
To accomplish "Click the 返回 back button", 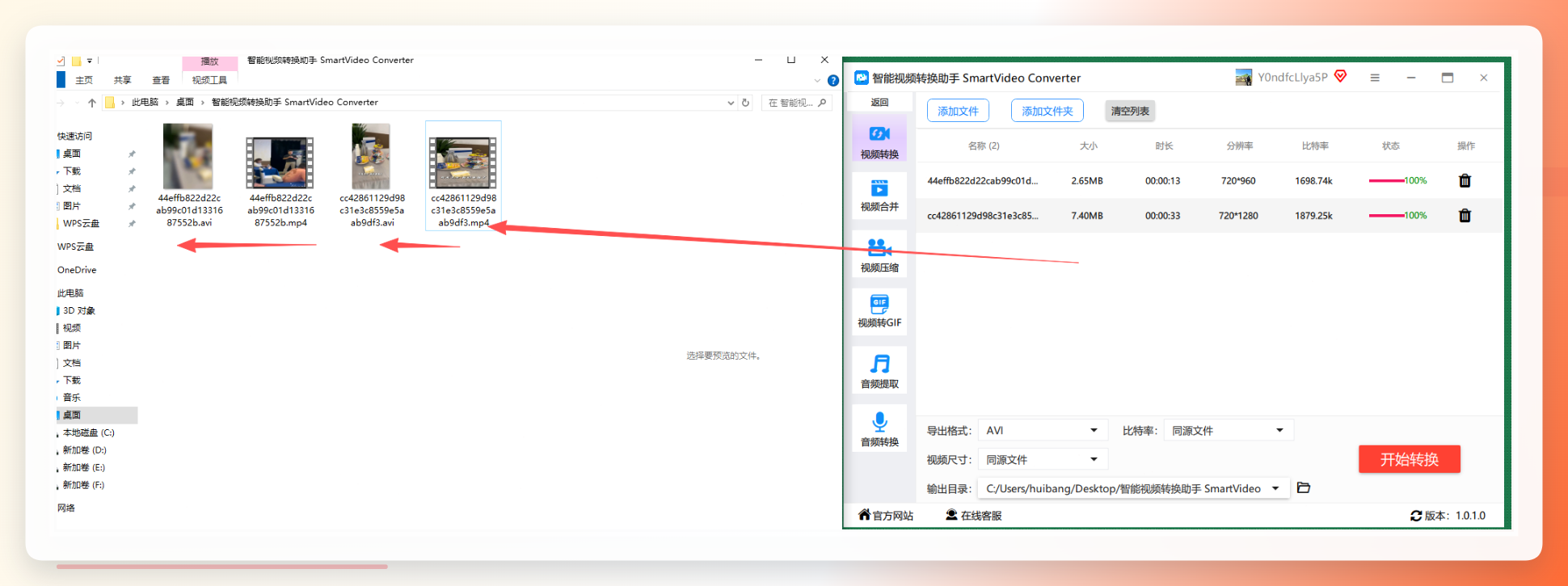I will click(879, 103).
